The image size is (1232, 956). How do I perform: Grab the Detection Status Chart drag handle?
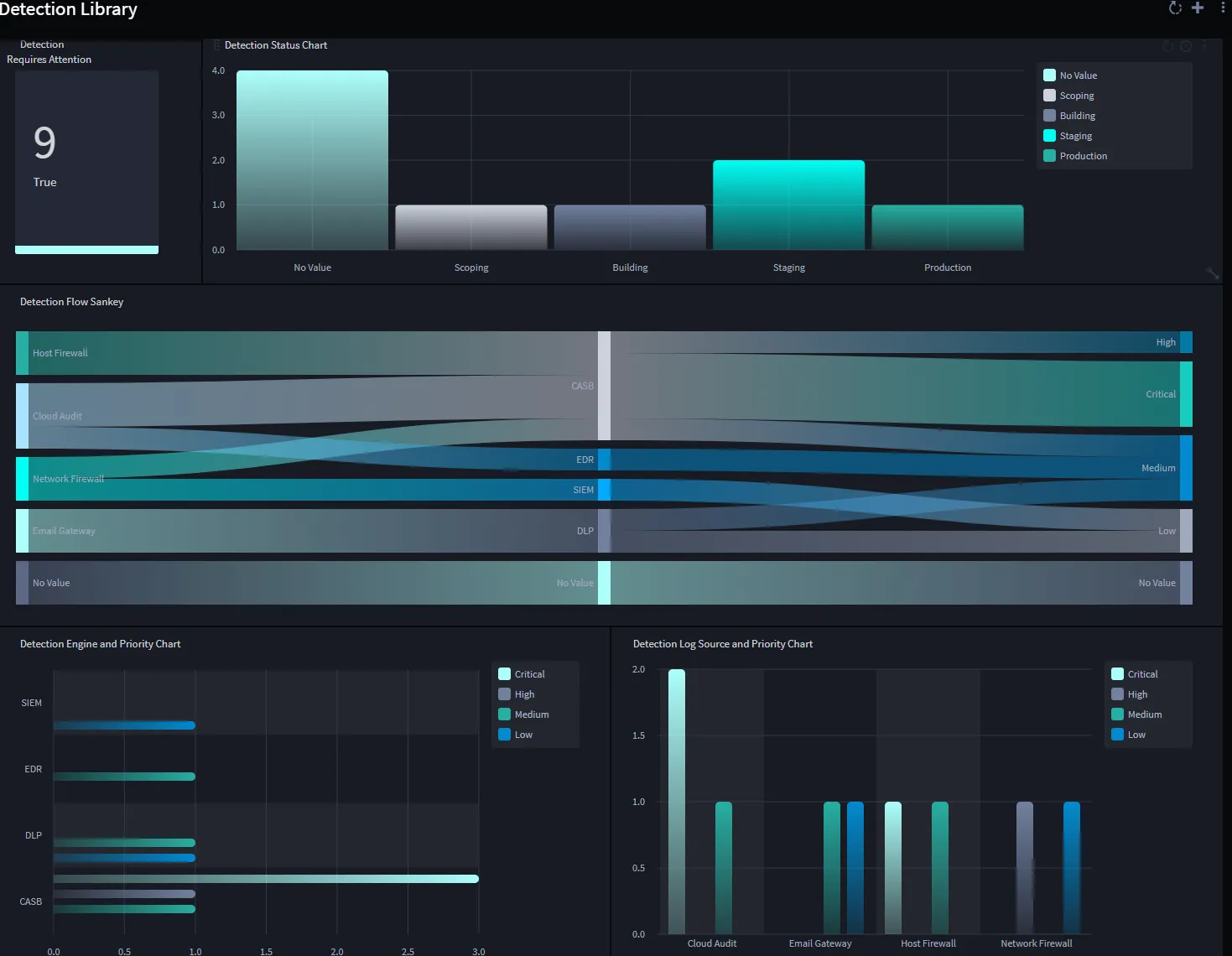(x=216, y=45)
